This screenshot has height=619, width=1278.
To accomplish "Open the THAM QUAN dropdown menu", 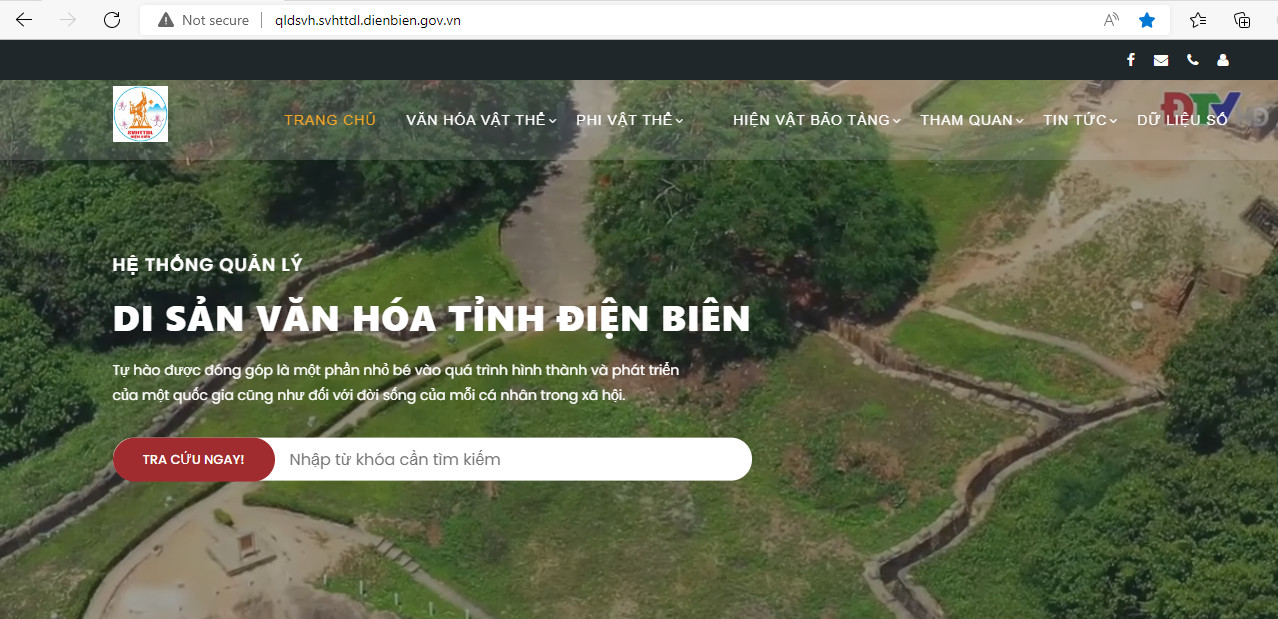I will (x=971, y=120).
